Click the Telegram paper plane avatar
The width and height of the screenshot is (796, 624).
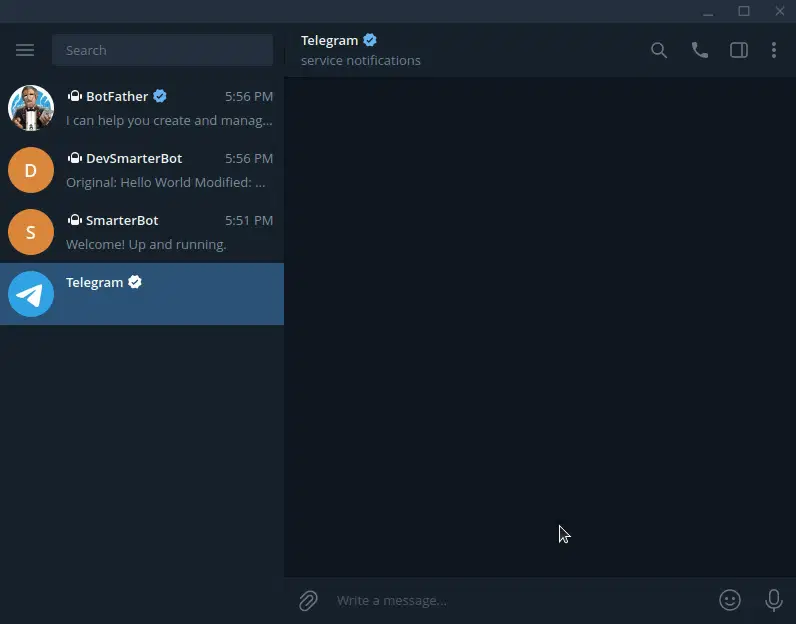[x=31, y=294]
